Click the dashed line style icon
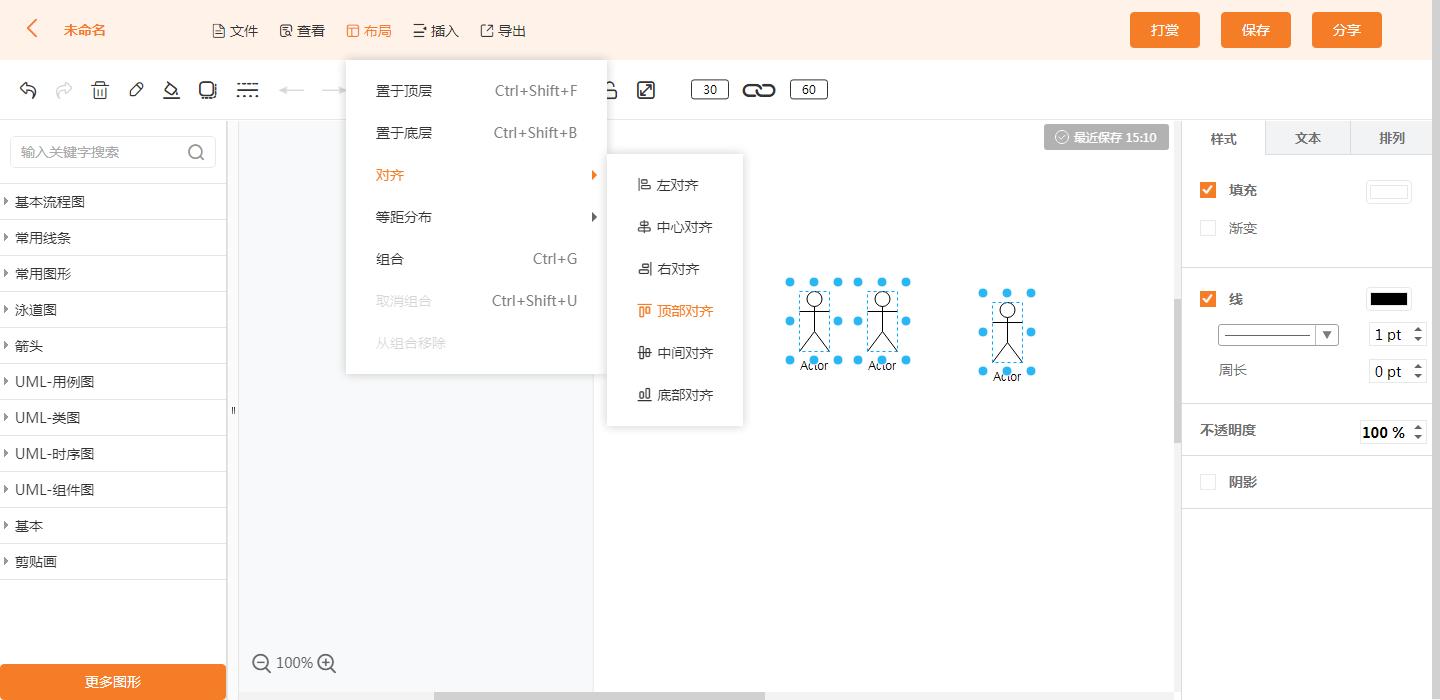1440x700 pixels. (247, 90)
